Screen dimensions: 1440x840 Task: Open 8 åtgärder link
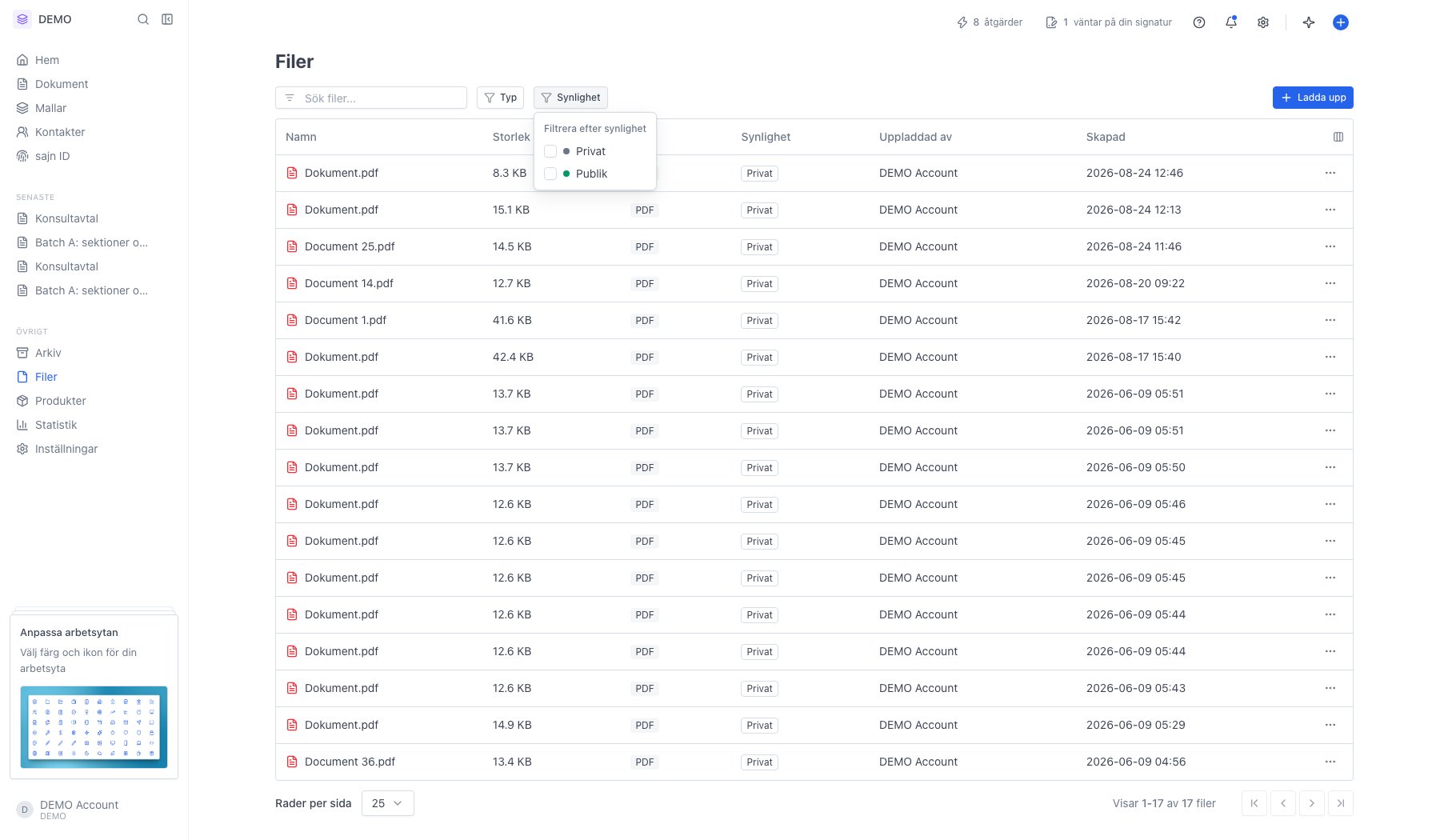[x=990, y=22]
